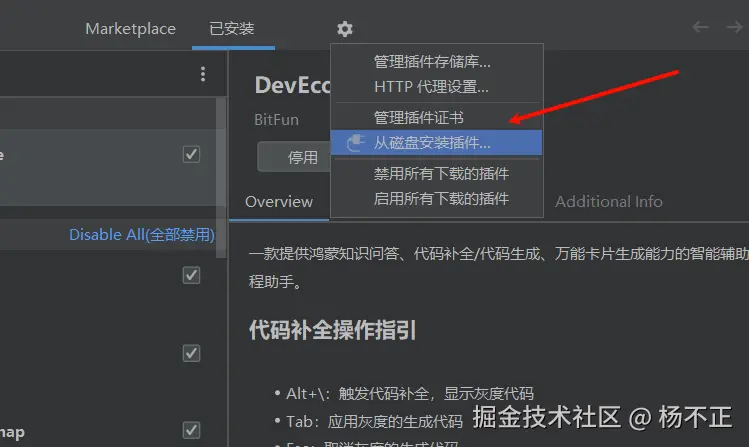Toggle the checkbox of the row ending in 'nap'
Viewport: 749px width, 447px height.
[192, 430]
